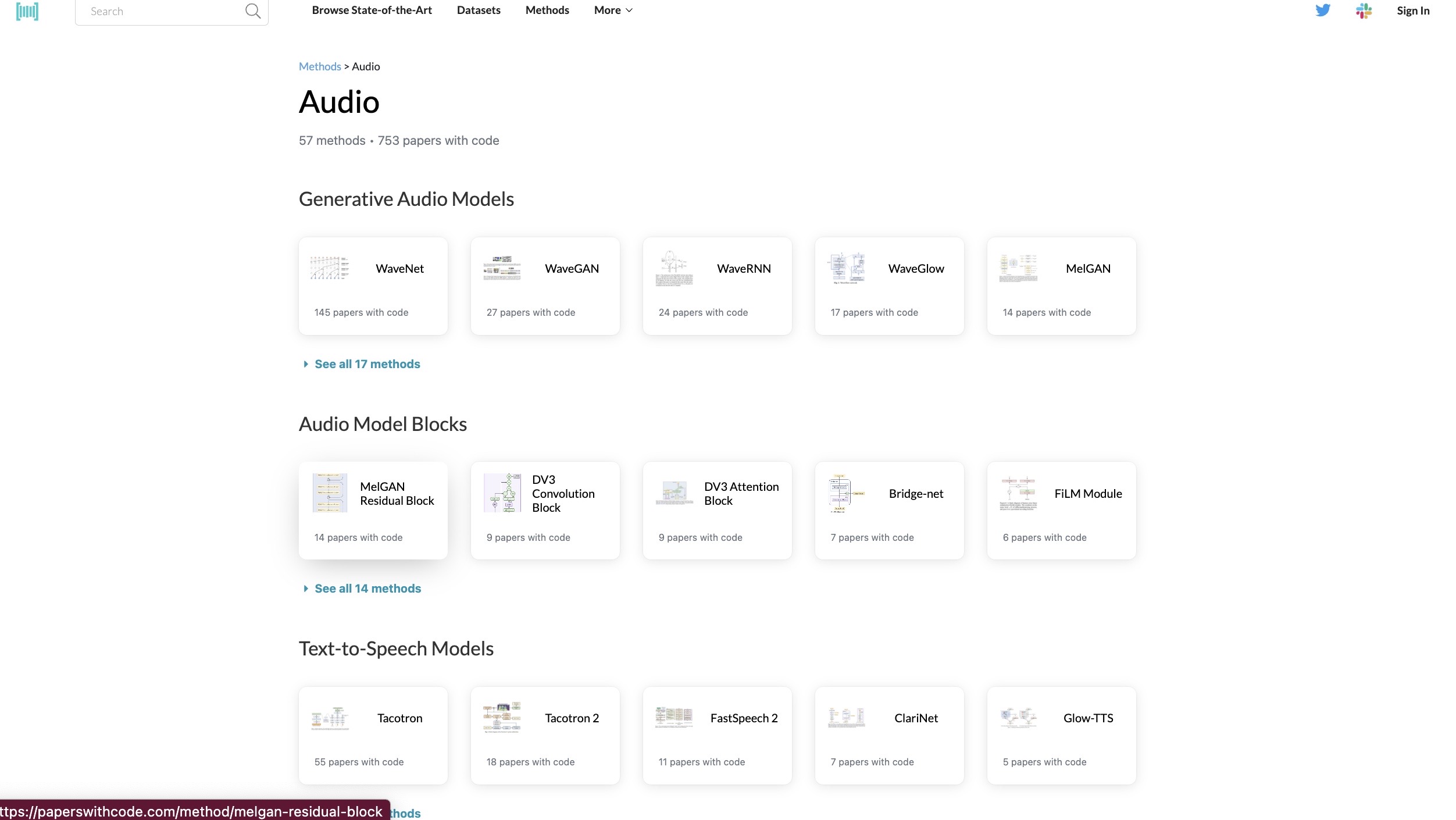Click the Tacotron 2 diagram thumbnail
This screenshot has height=820, width=1456.
[502, 717]
